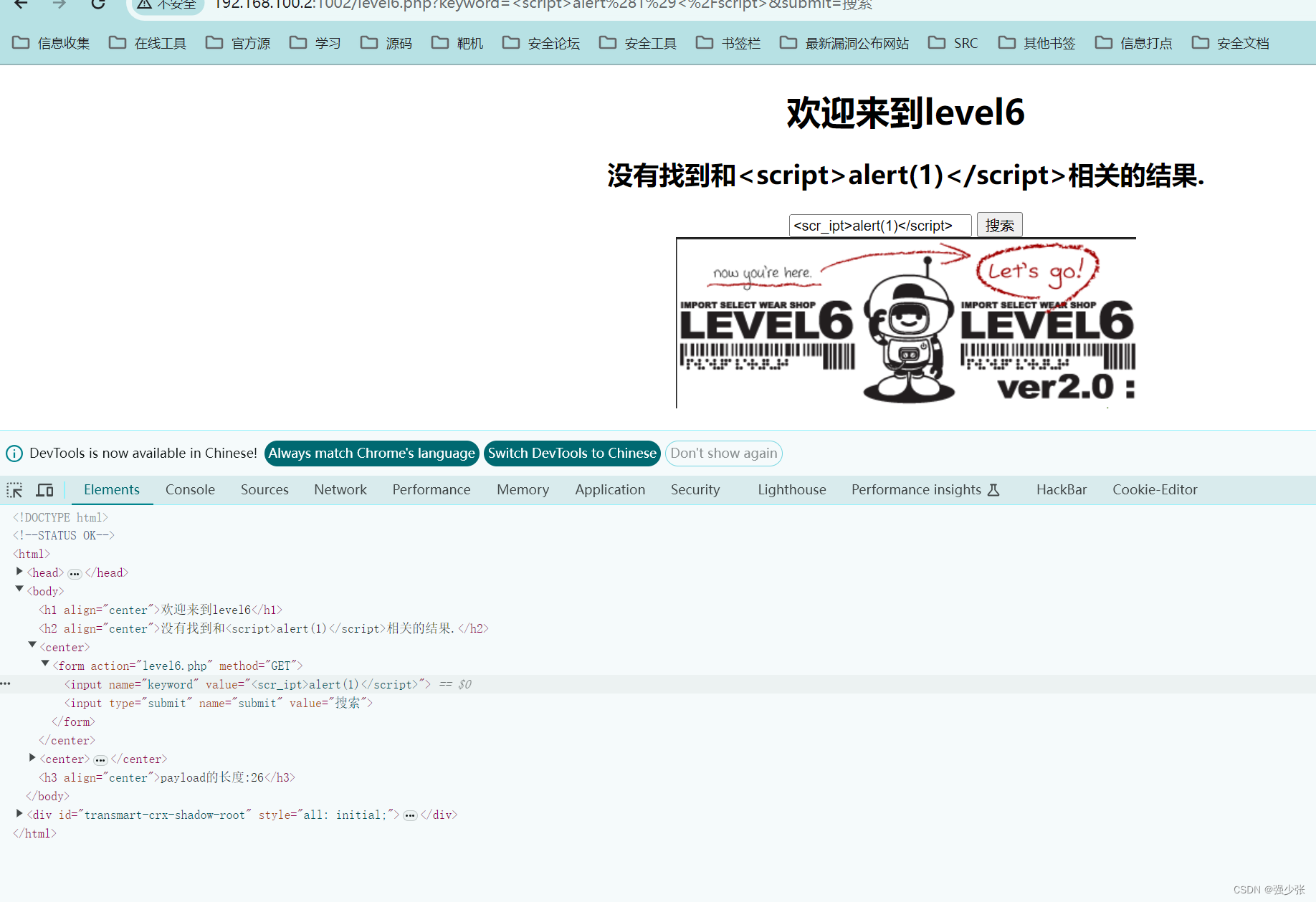Open the HackBar tab
The image size is (1316, 902).
1062,490
